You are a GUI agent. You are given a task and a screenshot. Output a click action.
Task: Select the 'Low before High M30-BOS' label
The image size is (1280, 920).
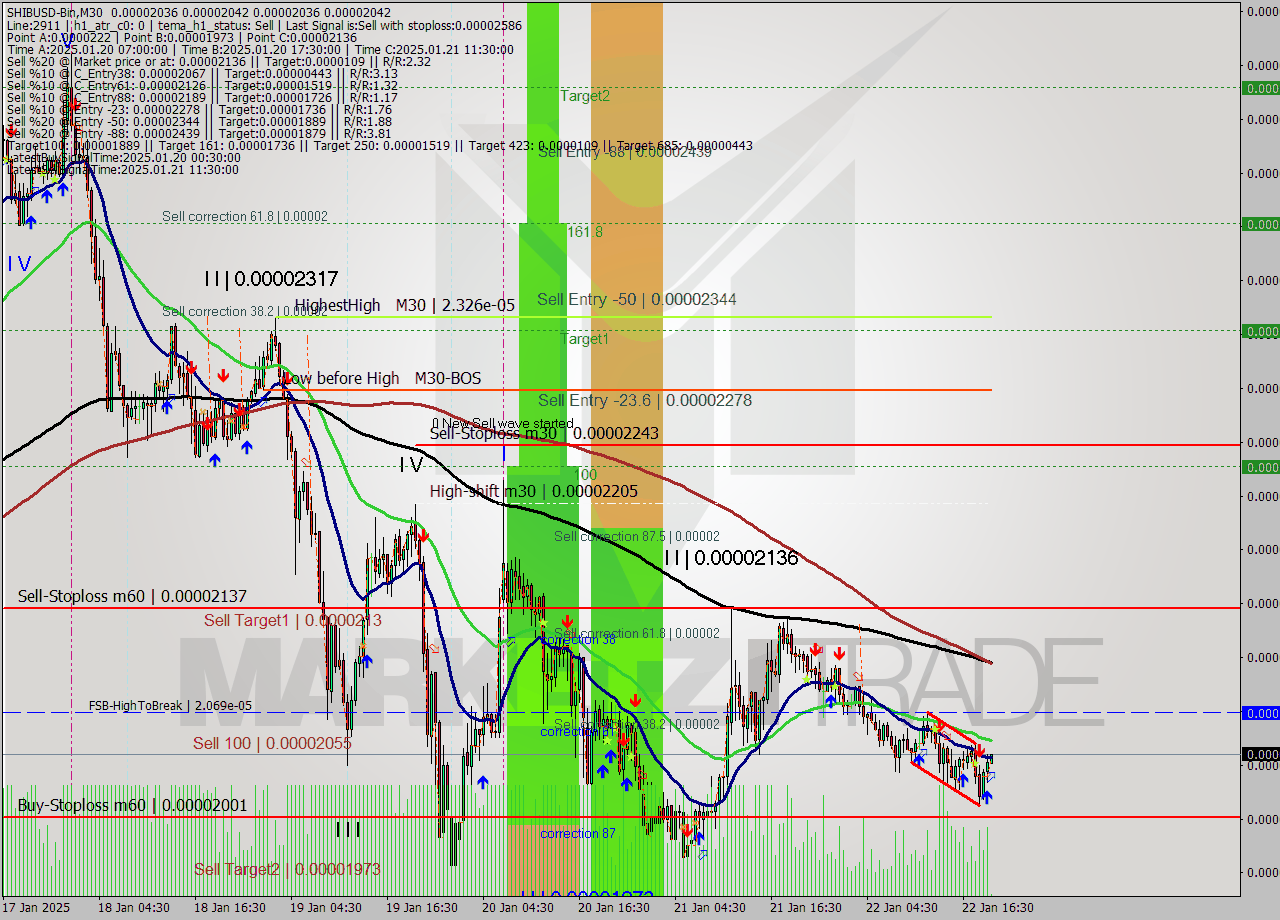click(382, 378)
